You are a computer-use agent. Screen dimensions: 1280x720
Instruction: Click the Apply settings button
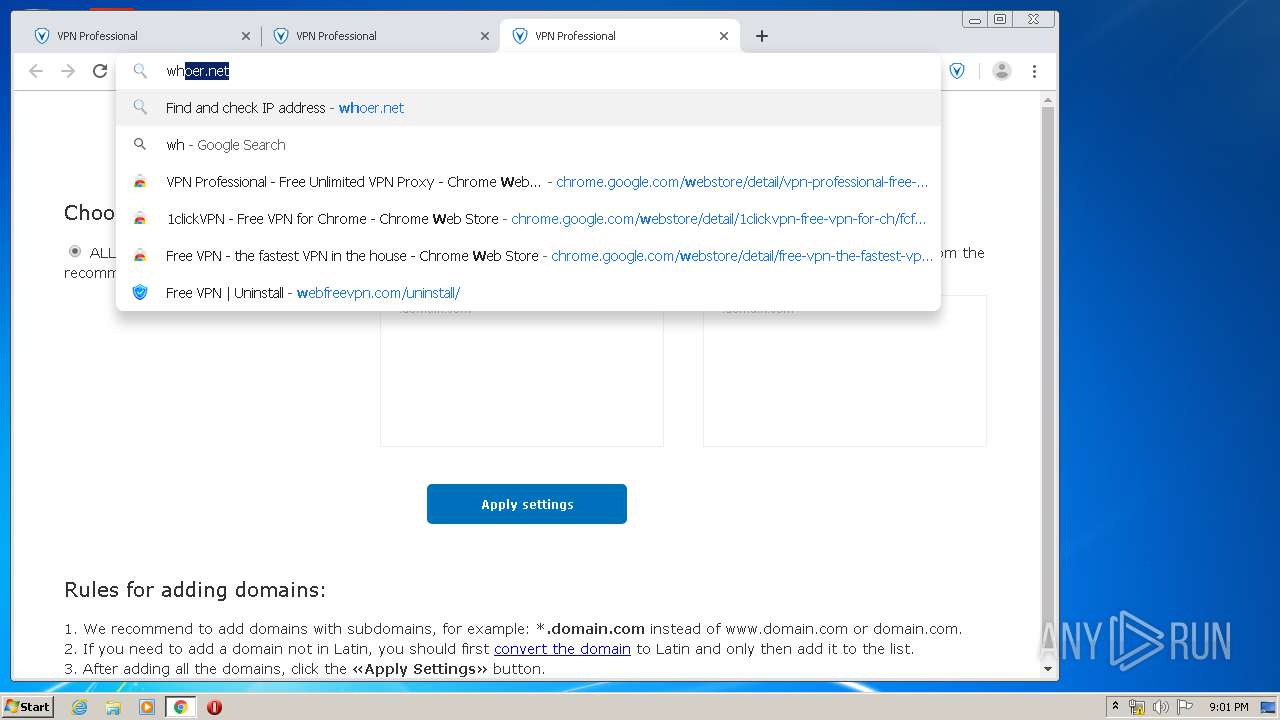tap(527, 504)
